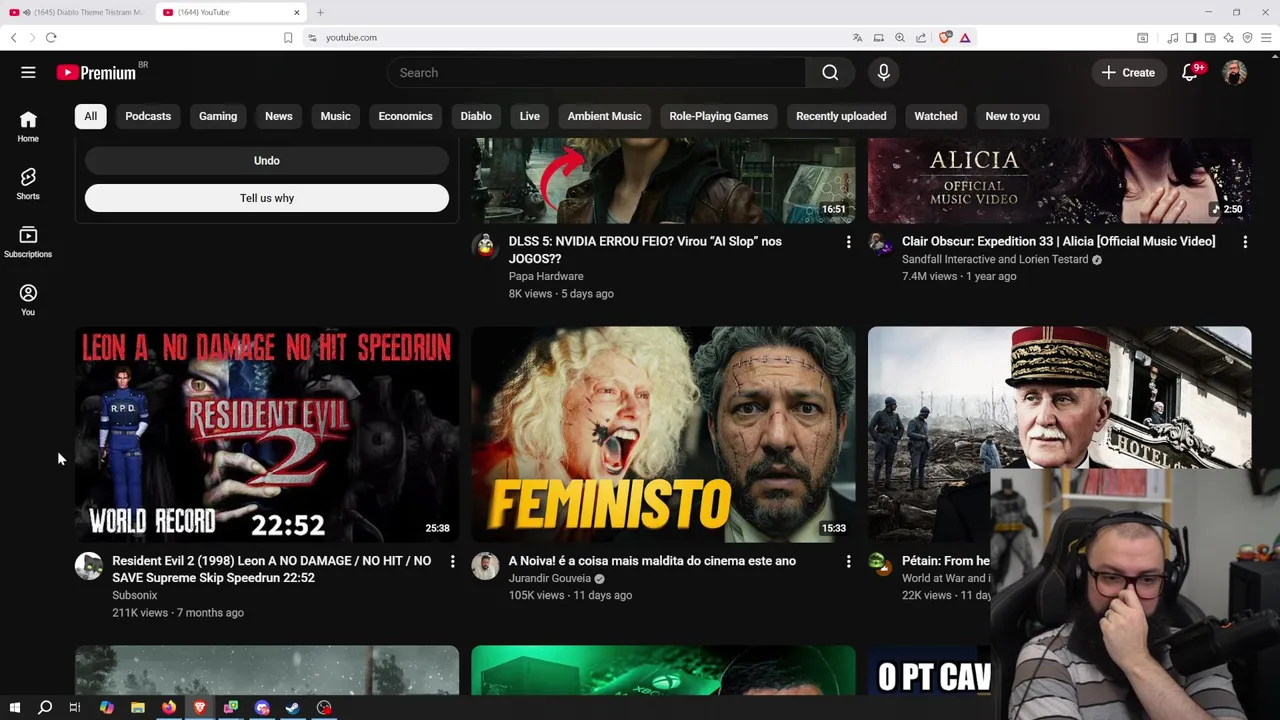Click the zoom magnifier in address bar

[x=900, y=37]
